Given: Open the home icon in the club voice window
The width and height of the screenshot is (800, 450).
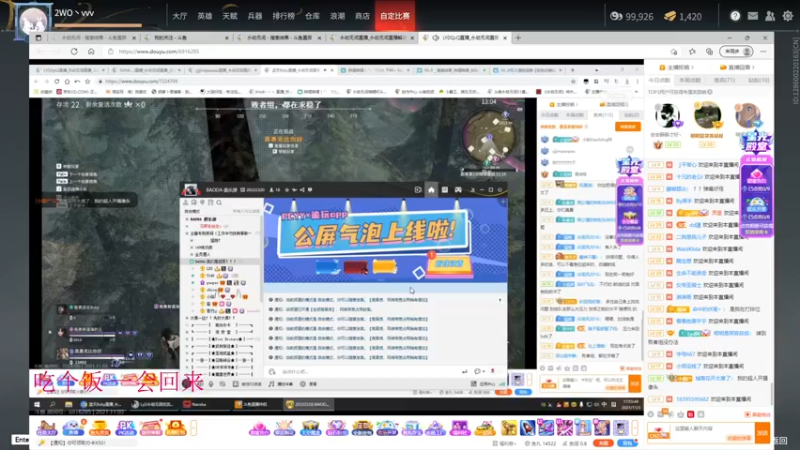Looking at the screenshot, I should point(431,190).
